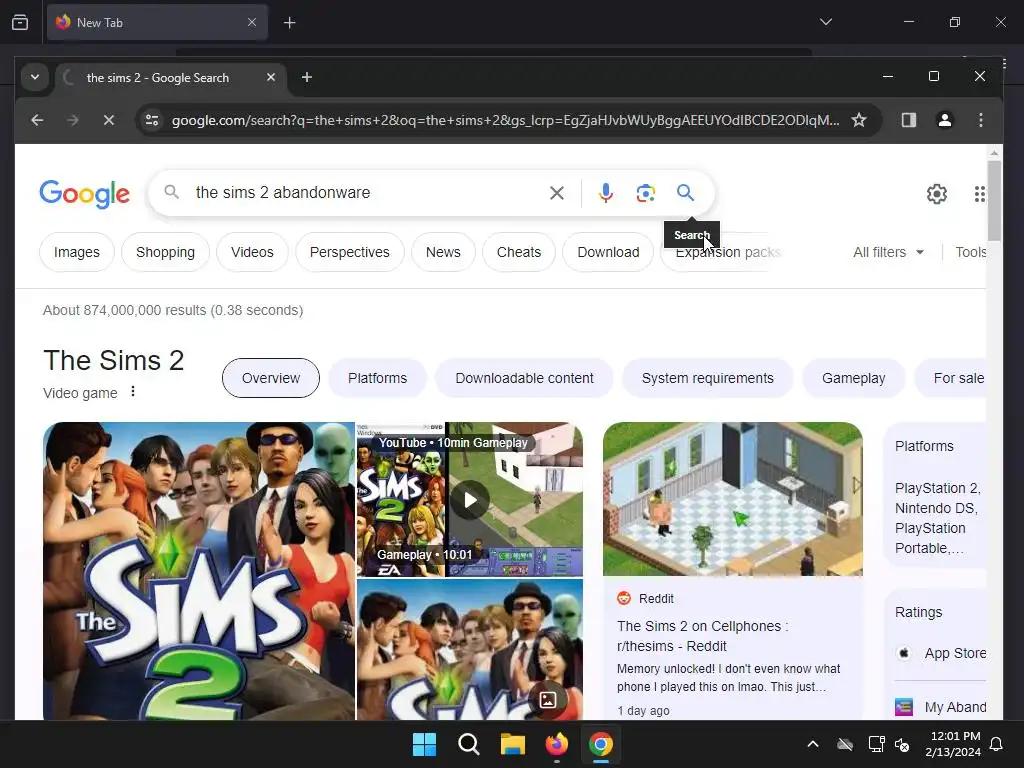The image size is (1024, 768).
Task: Open the image gallery icon on the Sims thumbnail
Action: click(548, 699)
